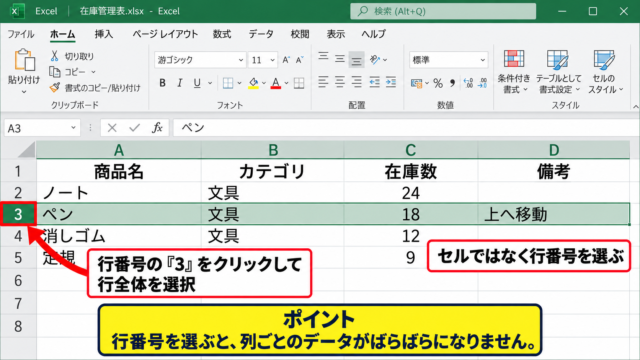Apply red font color A

click(276, 83)
